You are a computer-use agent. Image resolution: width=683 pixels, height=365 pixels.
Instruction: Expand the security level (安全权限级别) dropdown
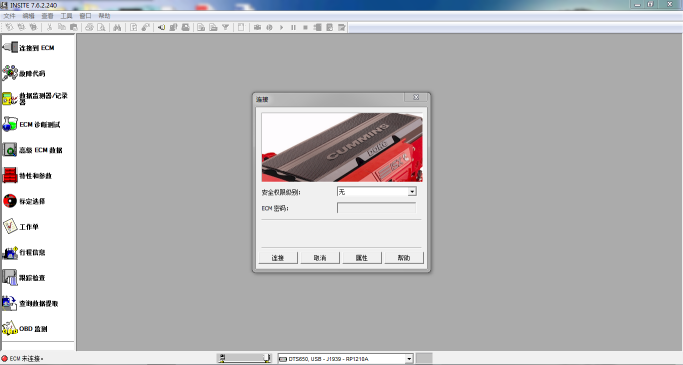coord(412,192)
